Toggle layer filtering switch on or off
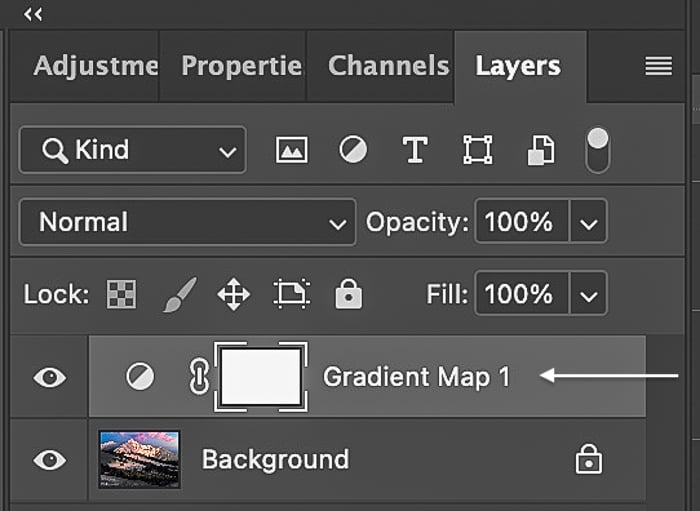 point(598,150)
